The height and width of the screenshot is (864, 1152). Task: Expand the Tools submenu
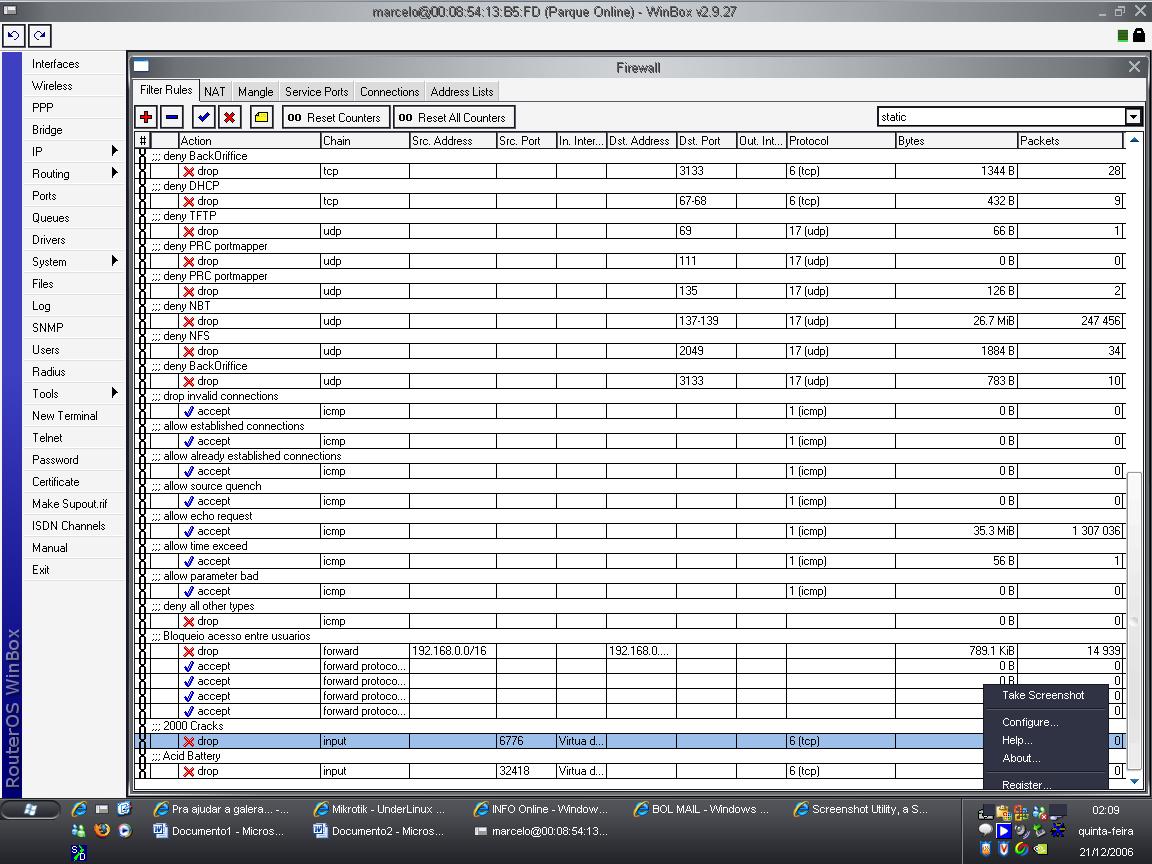click(114, 393)
